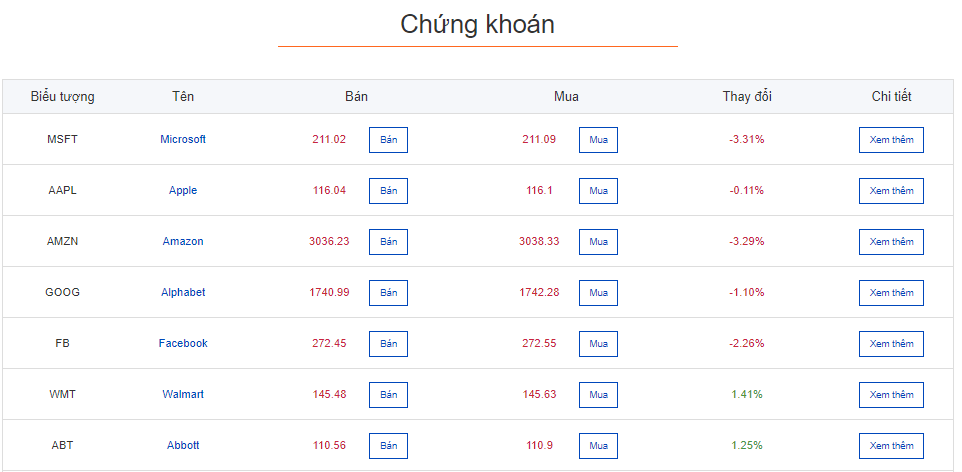Go to the Walmart name link

(183, 394)
